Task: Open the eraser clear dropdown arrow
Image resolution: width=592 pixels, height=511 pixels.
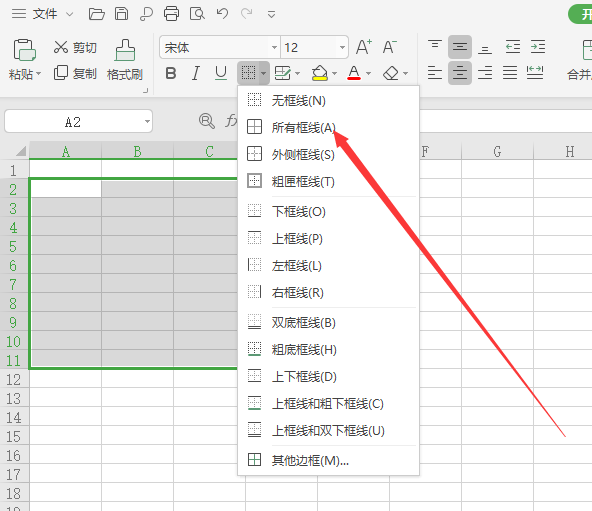Action: [405, 73]
